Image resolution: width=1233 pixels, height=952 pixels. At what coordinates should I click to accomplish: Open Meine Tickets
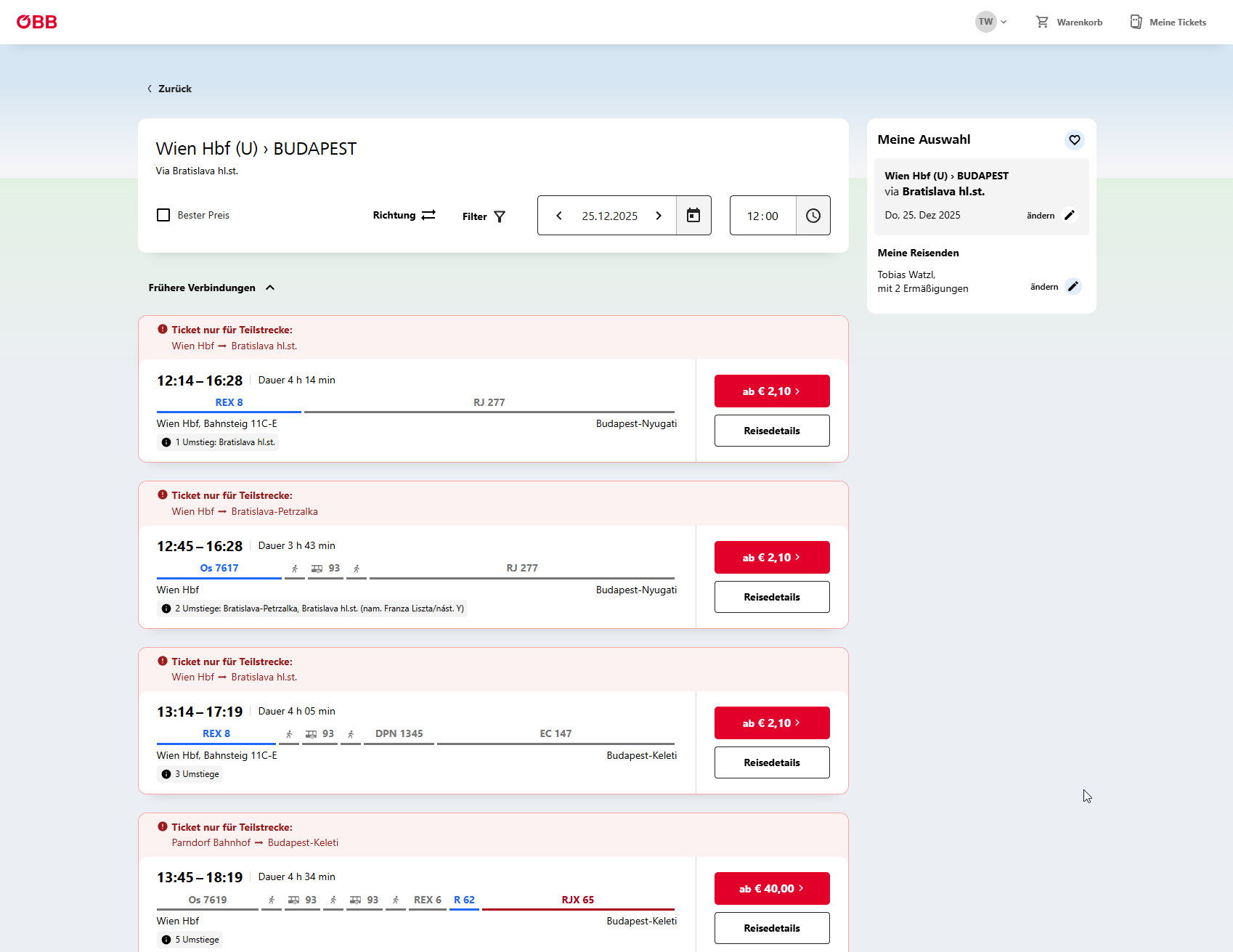coord(1168,23)
